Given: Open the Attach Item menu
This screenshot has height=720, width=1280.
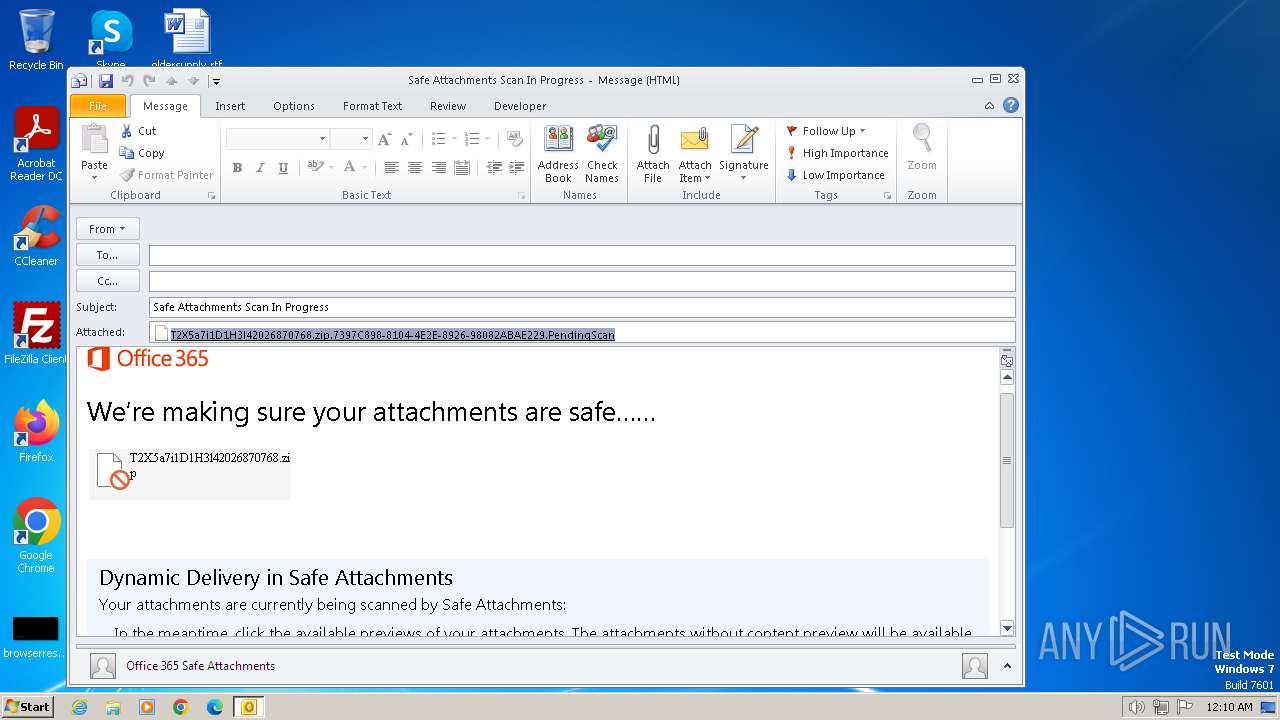Looking at the screenshot, I should click(x=695, y=154).
